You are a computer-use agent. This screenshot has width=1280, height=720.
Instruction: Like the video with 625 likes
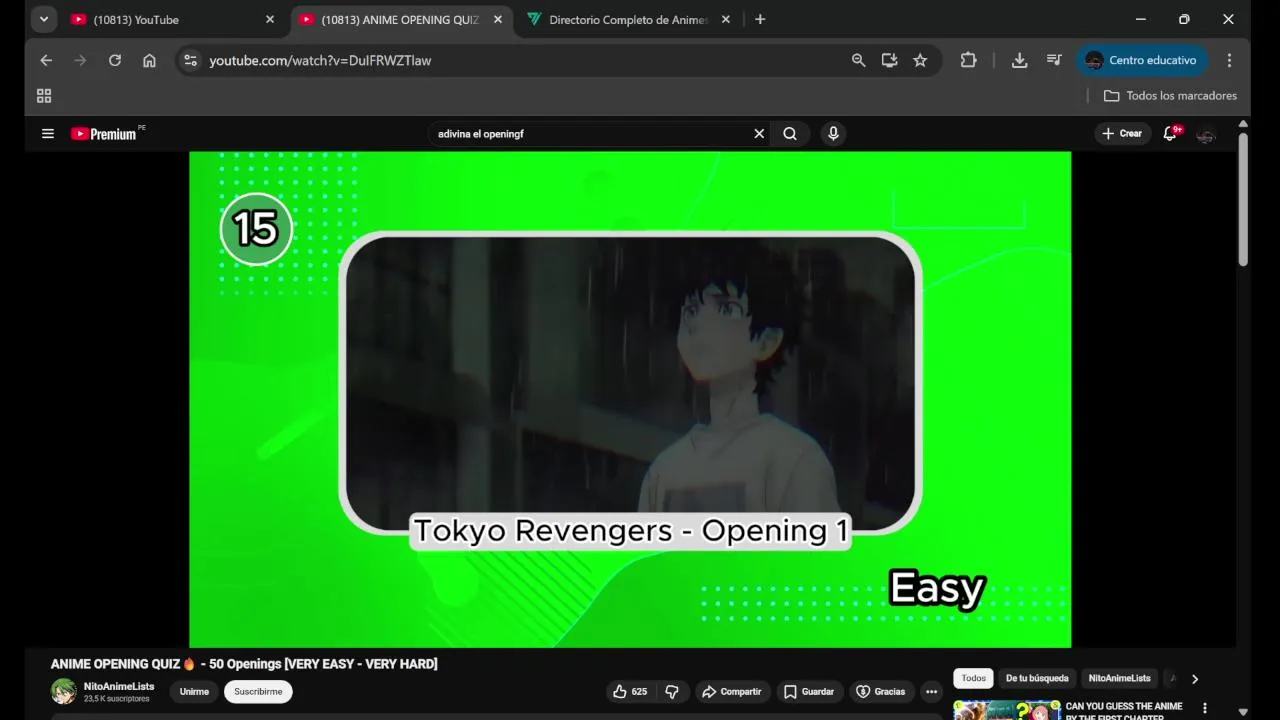630,691
